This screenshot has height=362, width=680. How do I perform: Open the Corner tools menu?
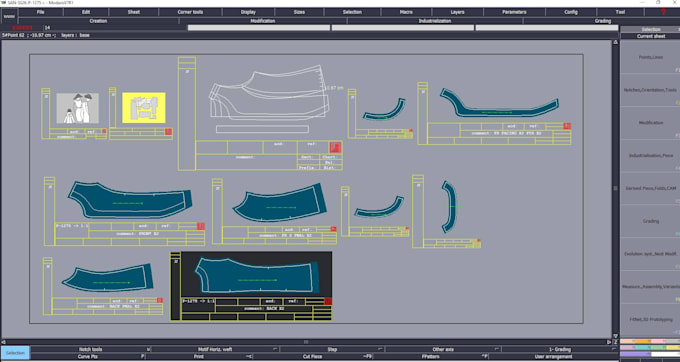pos(190,12)
